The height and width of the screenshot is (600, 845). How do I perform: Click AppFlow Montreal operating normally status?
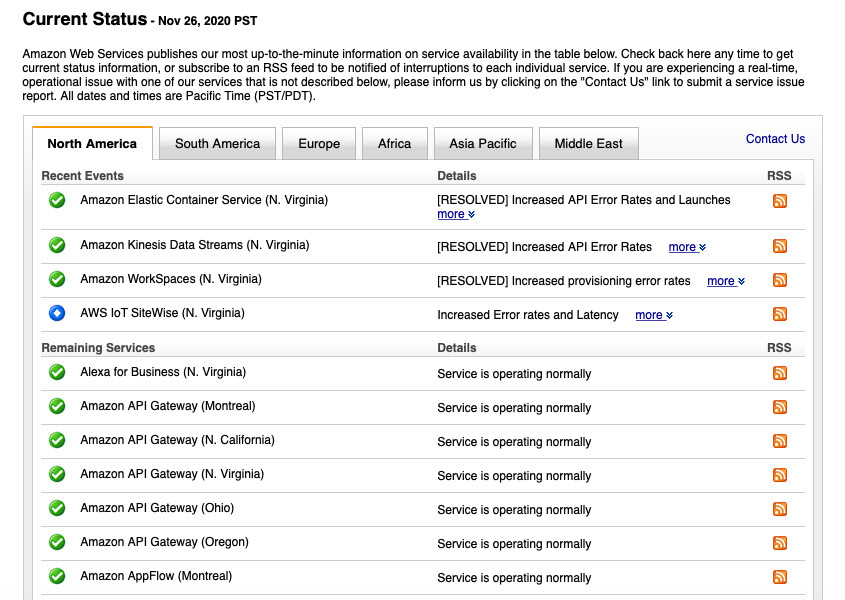coord(514,577)
